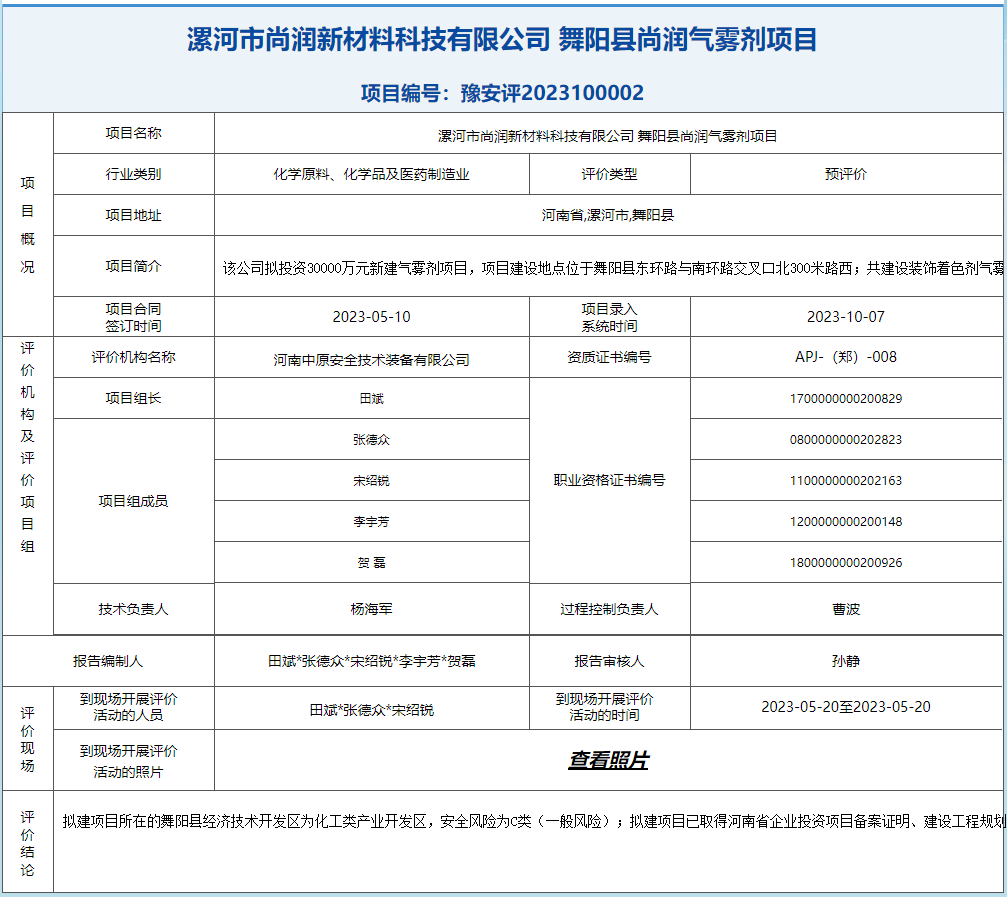Click the 项目组成员 label cell
The height and width of the screenshot is (897, 1007).
[x=134, y=501]
